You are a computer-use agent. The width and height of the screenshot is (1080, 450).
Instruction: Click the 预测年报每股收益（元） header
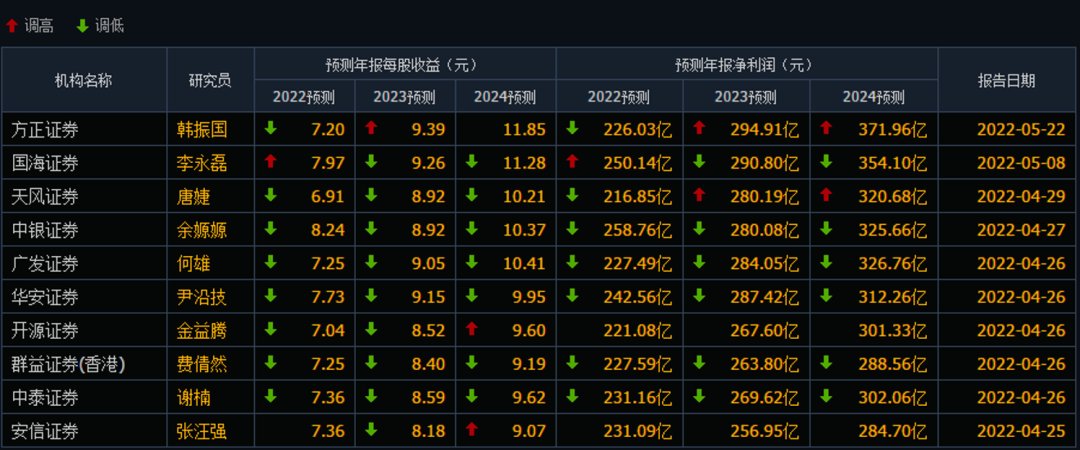tap(404, 65)
